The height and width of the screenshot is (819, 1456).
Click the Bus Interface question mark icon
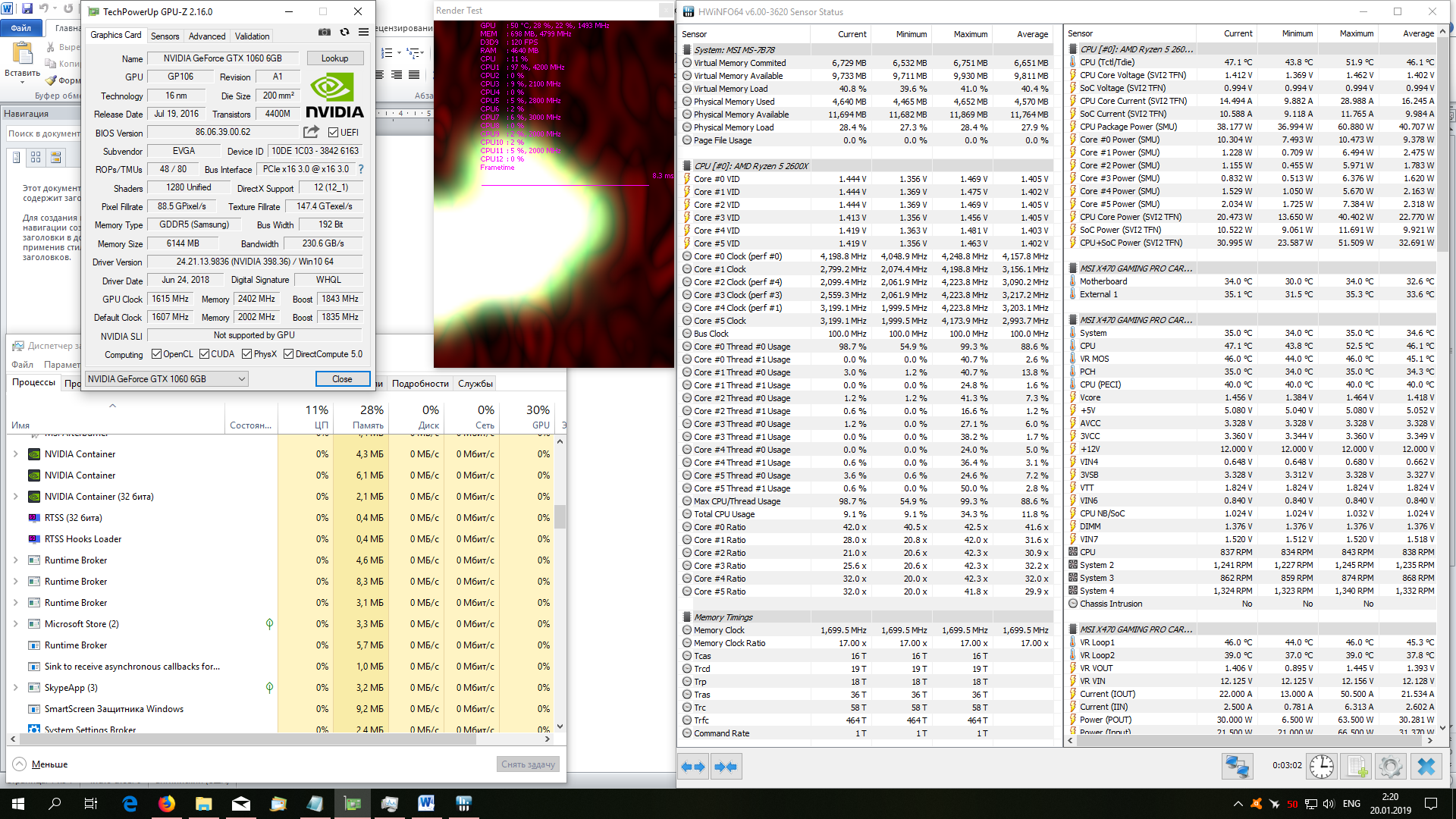361,169
